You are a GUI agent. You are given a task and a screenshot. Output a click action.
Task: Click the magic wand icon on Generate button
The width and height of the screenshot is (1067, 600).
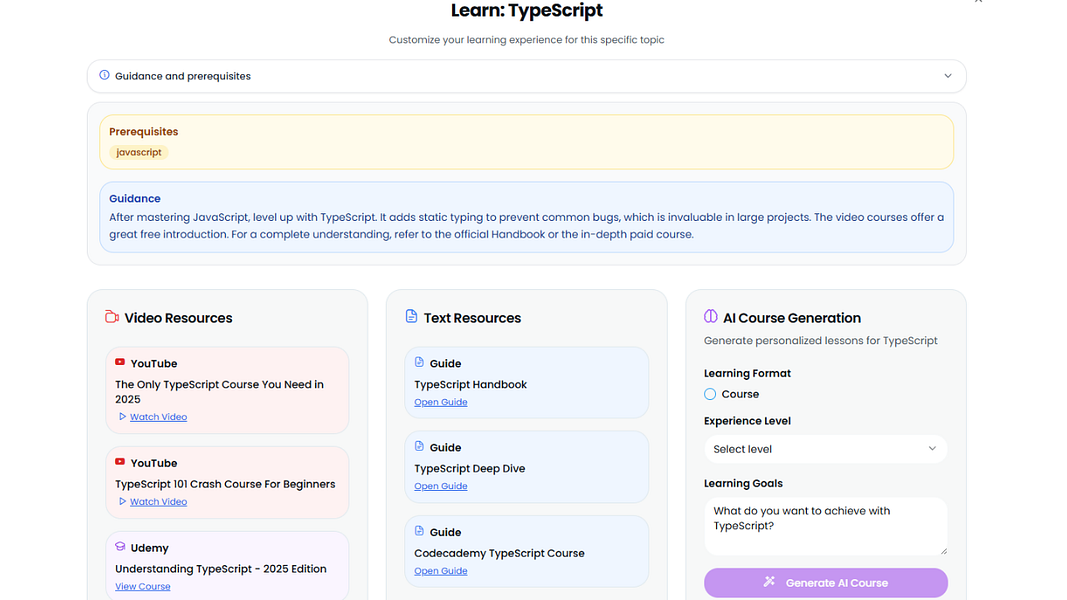tap(769, 582)
